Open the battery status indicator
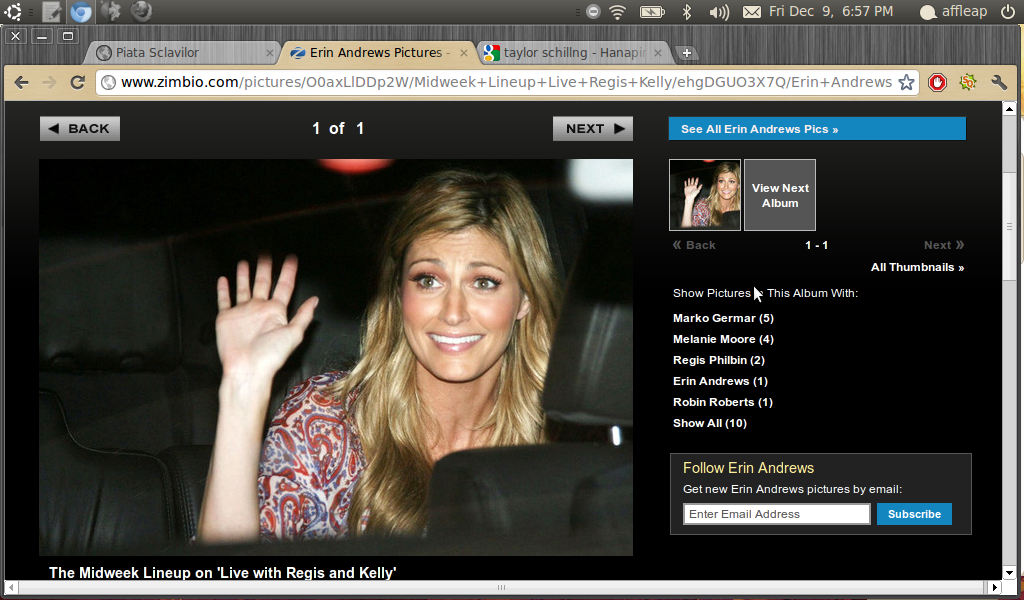This screenshot has height=600, width=1024. point(652,12)
